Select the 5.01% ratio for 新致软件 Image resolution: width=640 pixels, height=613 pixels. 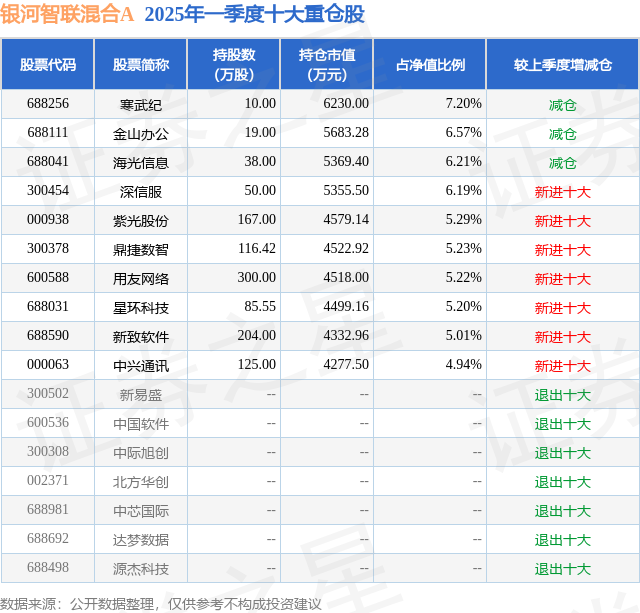click(463, 335)
